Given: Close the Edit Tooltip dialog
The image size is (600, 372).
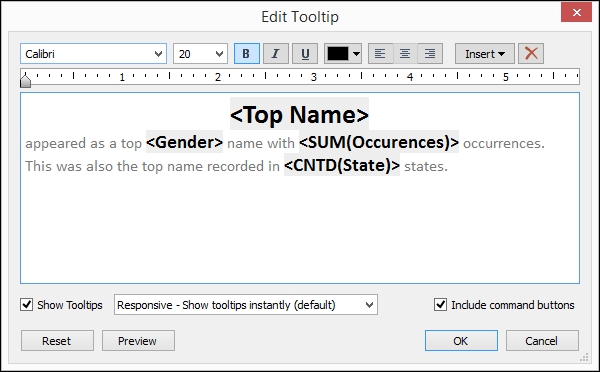Looking at the screenshot, I should (x=576, y=13).
